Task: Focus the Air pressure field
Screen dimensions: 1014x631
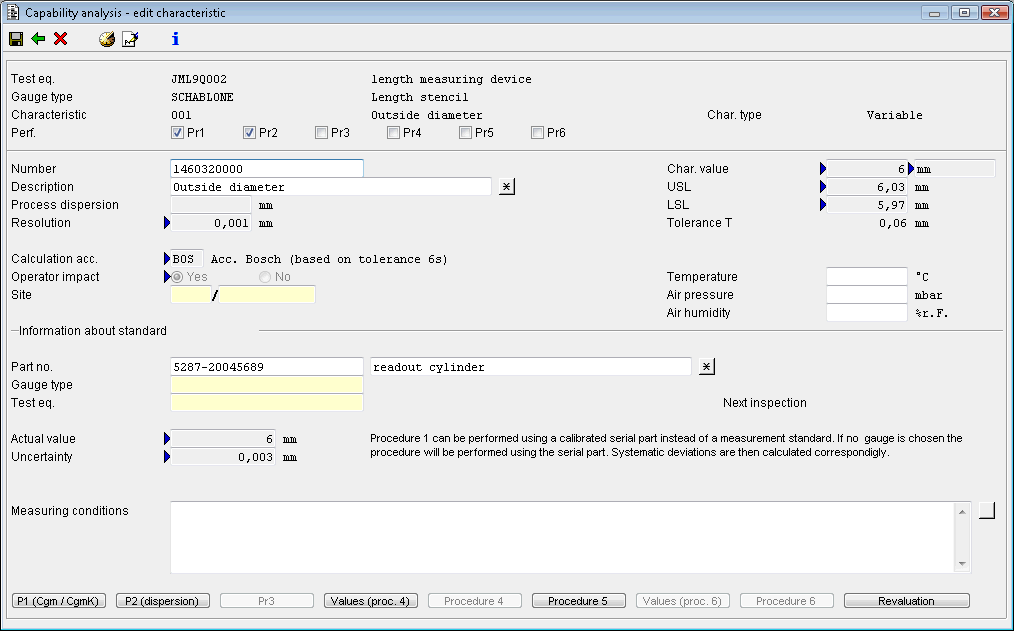Action: [867, 295]
